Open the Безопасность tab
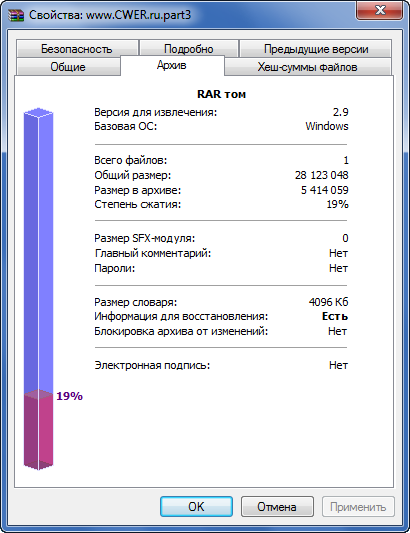 (77, 49)
